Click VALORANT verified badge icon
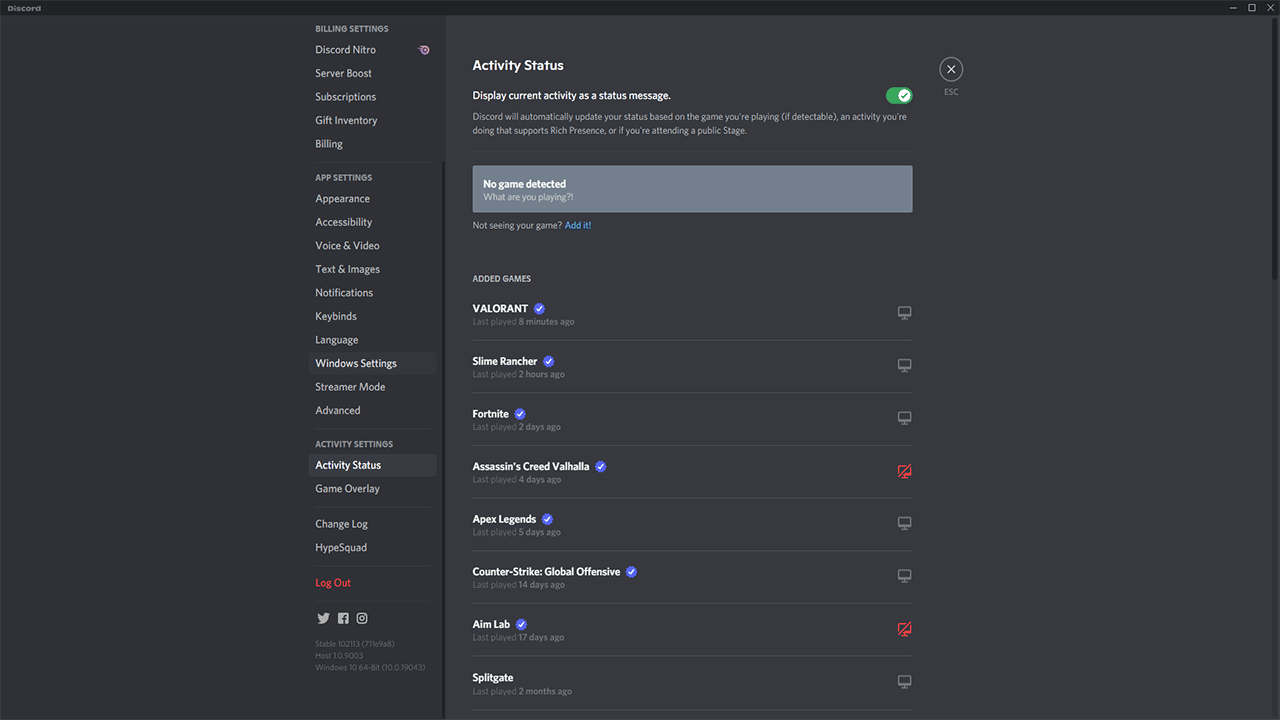The image size is (1280, 720). 539,309
